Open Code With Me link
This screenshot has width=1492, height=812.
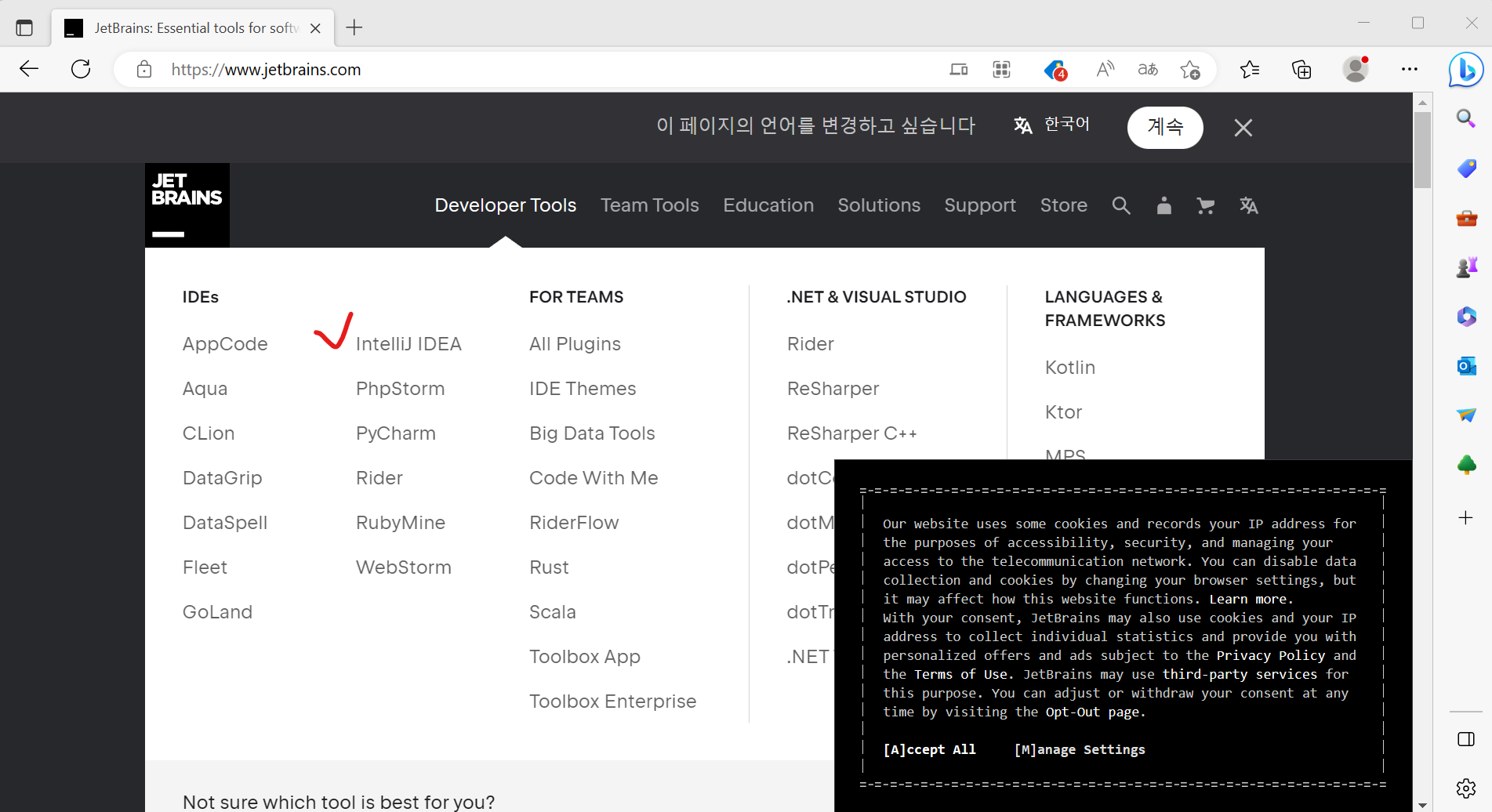coord(594,478)
